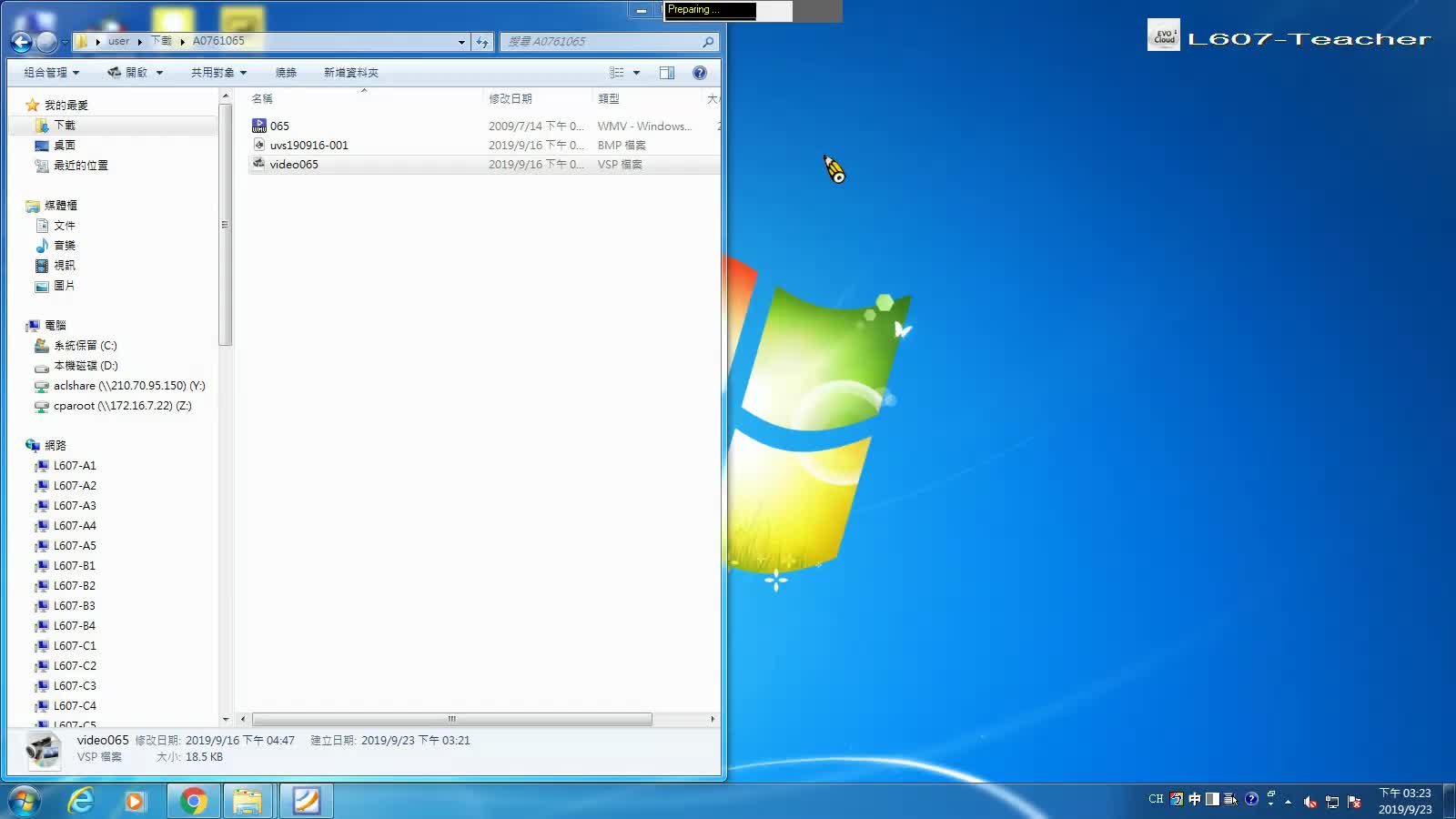This screenshot has height=819, width=1456.
Task: Click the navigation pane vertical scrollbar
Action: [x=225, y=224]
